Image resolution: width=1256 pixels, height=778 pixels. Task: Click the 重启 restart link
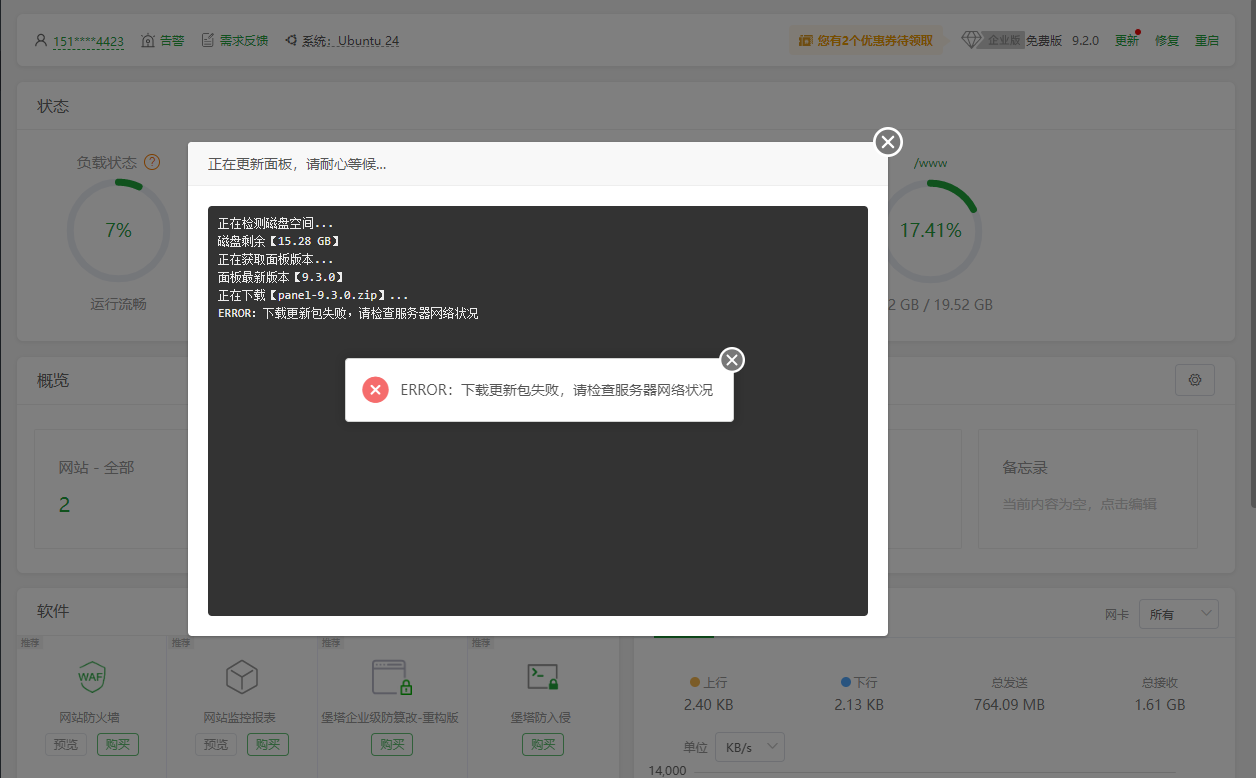click(1207, 41)
